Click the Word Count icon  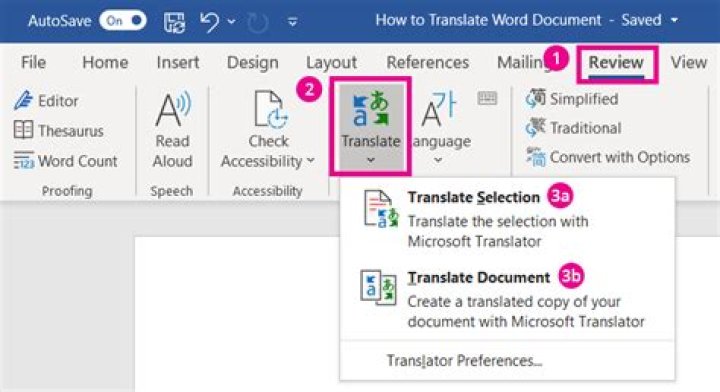point(23,160)
